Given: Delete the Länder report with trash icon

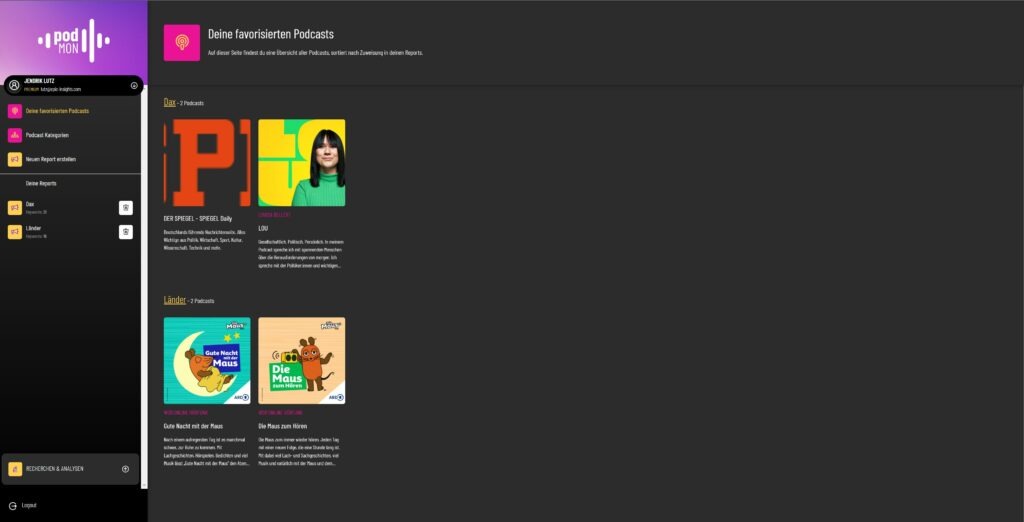Looking at the screenshot, I should [126, 232].
